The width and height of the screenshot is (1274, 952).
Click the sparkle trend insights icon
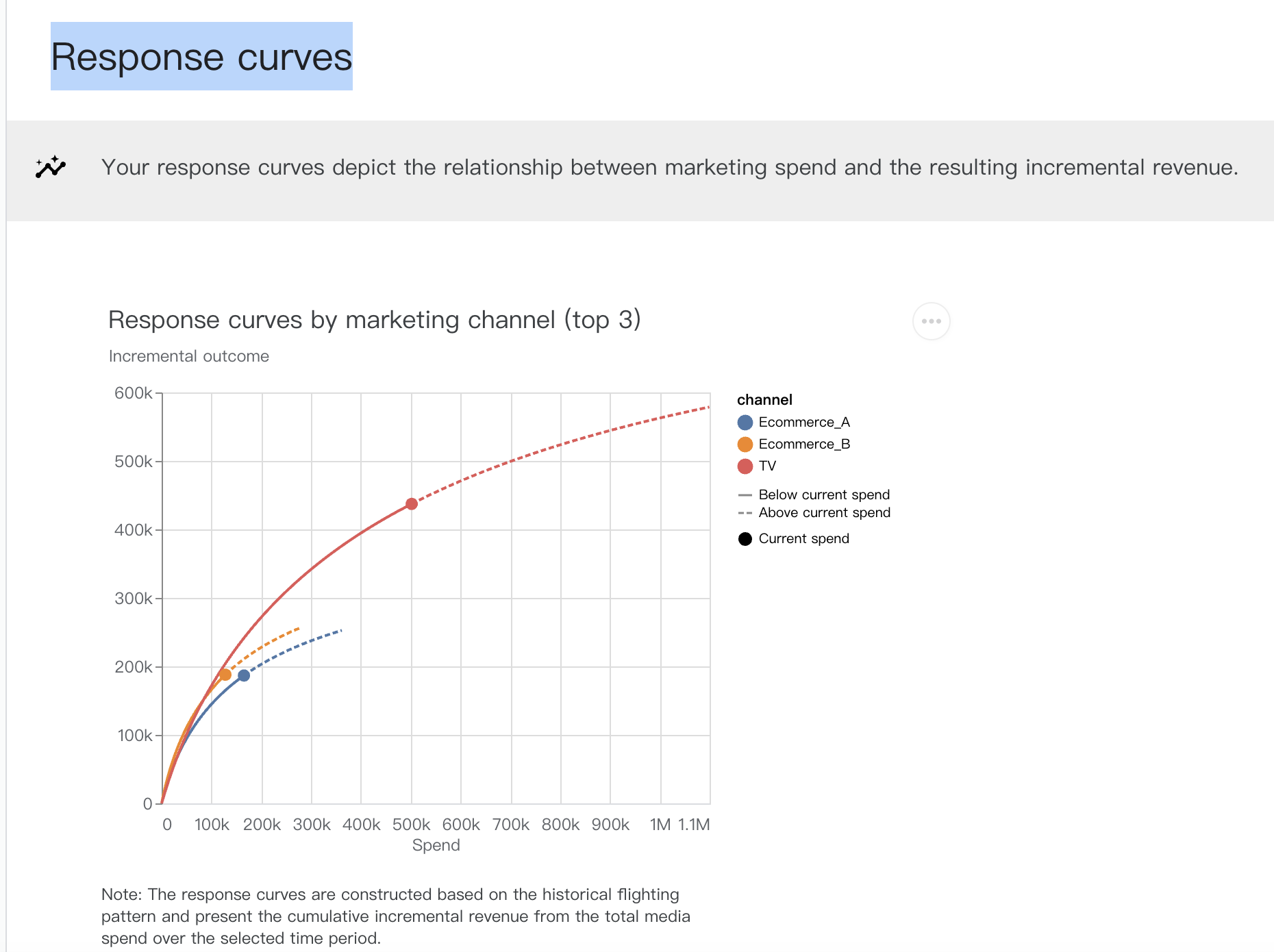point(51,167)
